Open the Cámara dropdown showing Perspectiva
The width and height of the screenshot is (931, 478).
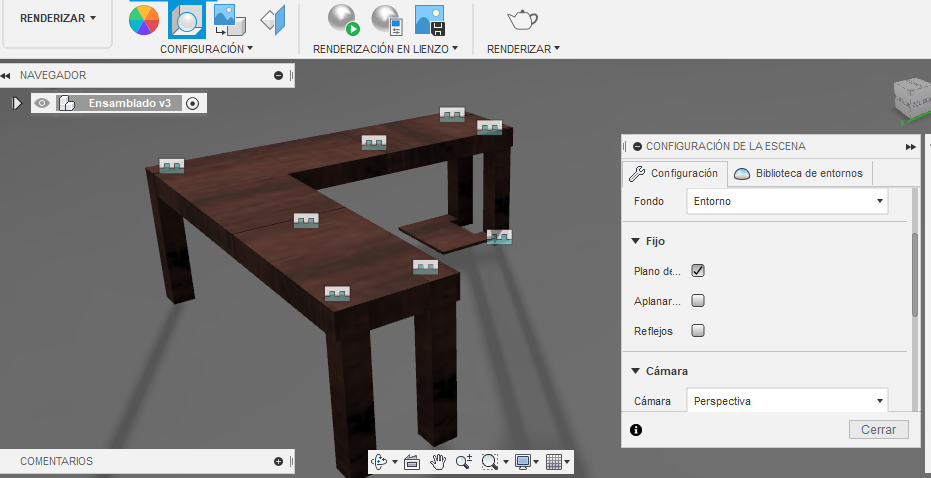[x=787, y=400]
